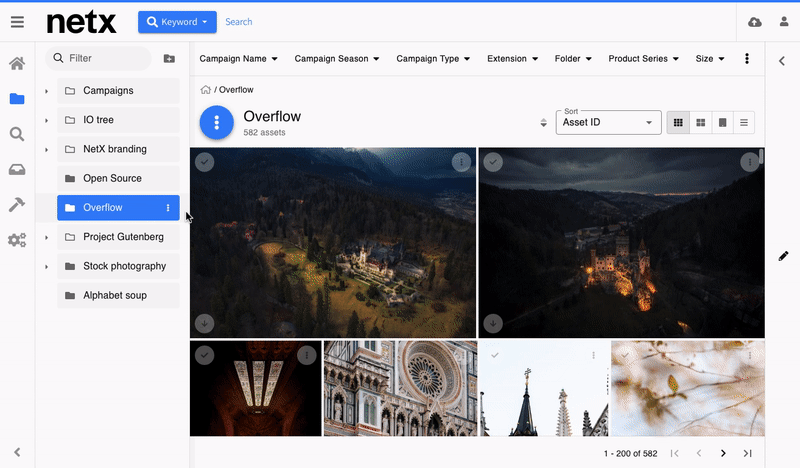Click the home icon in breadcrumb
Screen dimensions: 800x468
pyautogui.click(x=206, y=90)
